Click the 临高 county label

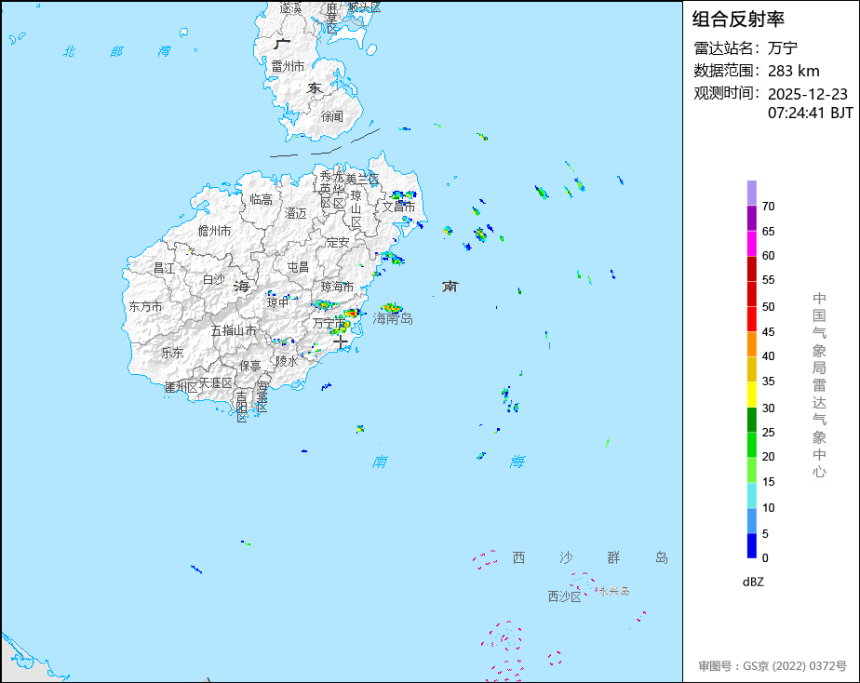point(261,199)
